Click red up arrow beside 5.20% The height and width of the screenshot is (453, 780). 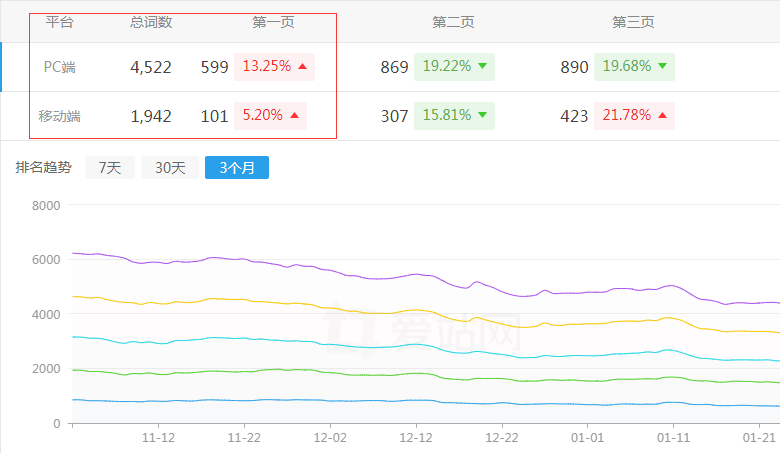click(x=294, y=116)
